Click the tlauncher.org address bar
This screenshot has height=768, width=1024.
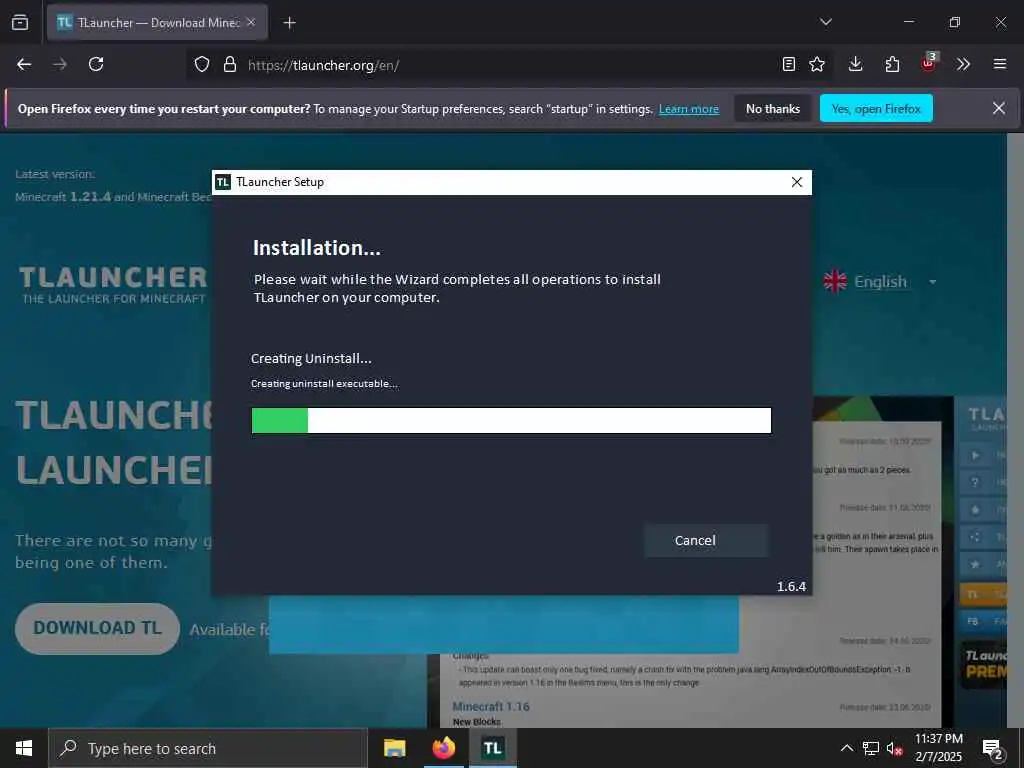[509, 65]
